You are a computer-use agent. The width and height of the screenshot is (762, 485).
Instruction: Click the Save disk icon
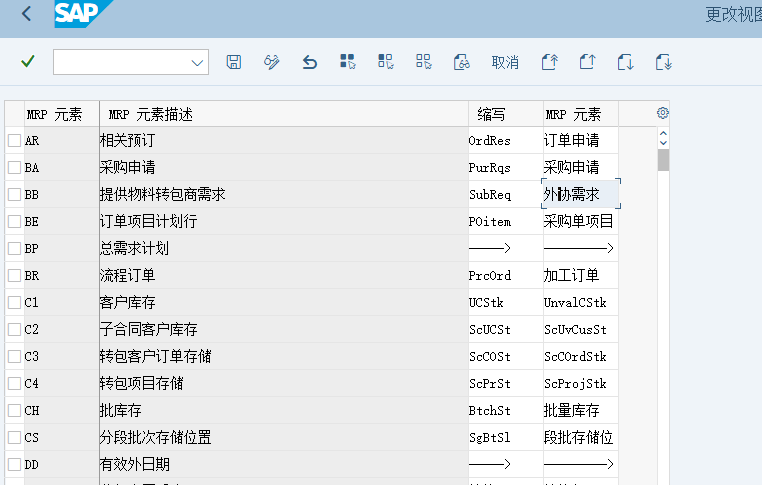pyautogui.click(x=234, y=62)
